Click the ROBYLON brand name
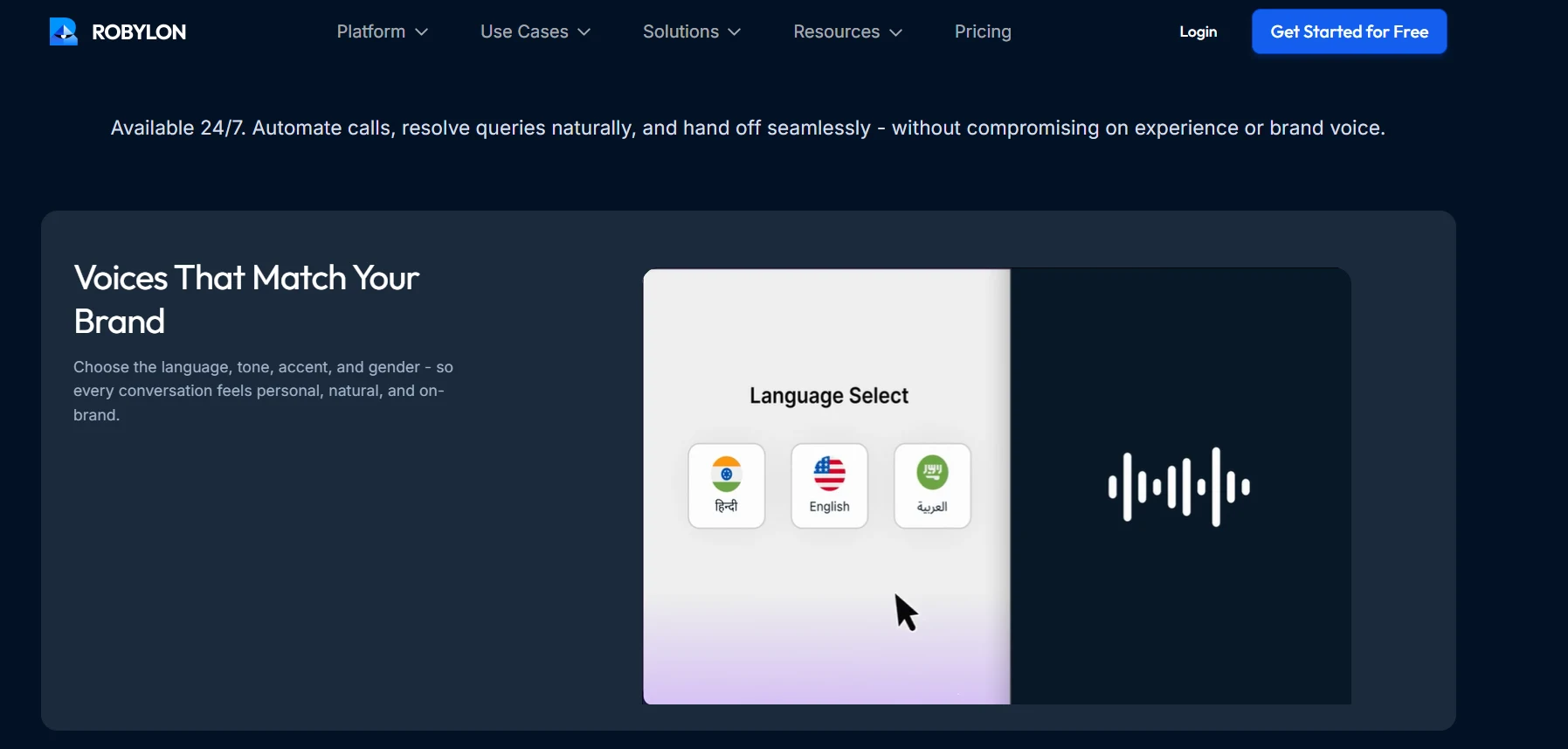 [x=139, y=32]
